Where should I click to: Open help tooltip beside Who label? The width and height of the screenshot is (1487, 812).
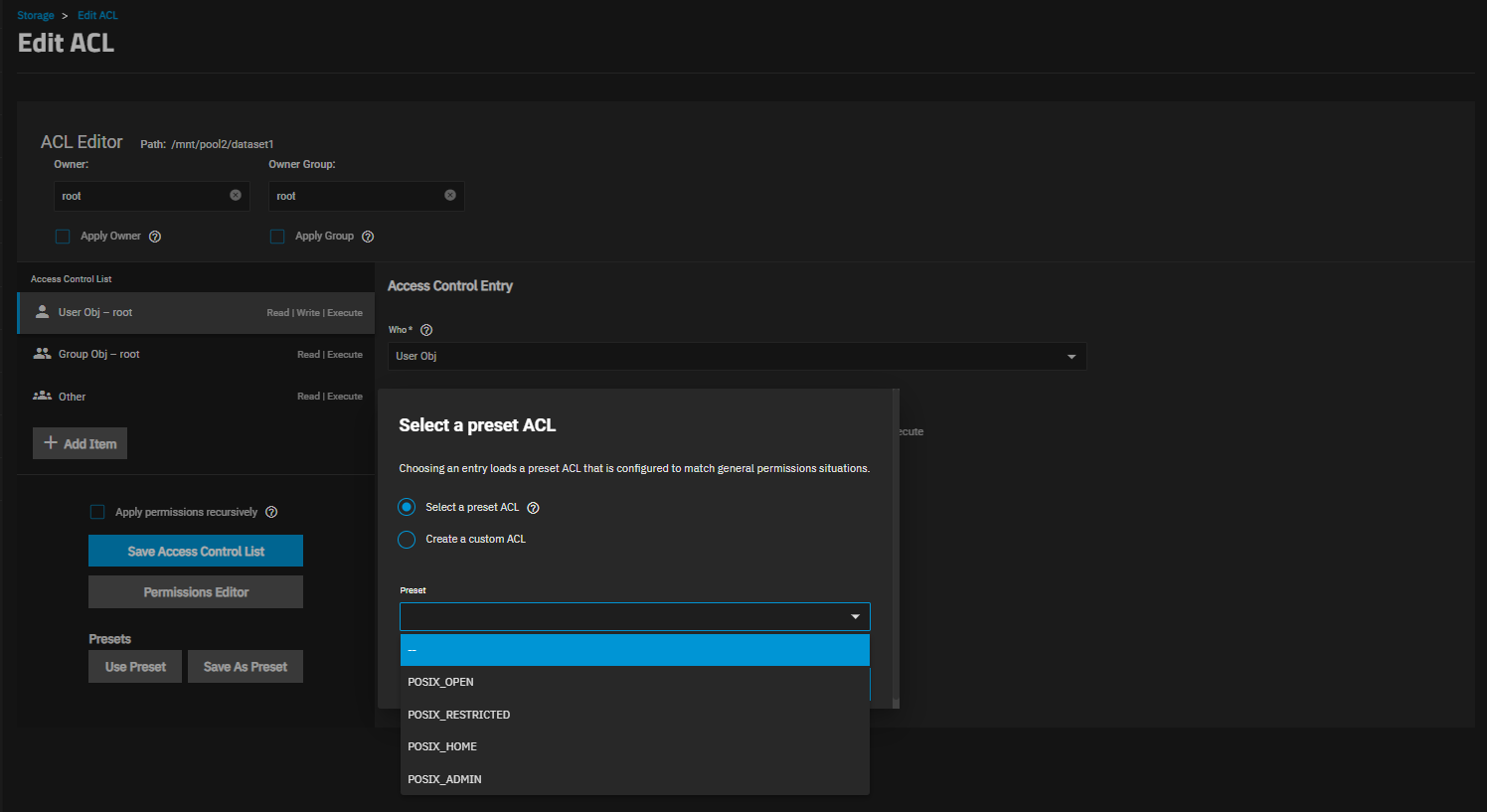[x=426, y=330]
